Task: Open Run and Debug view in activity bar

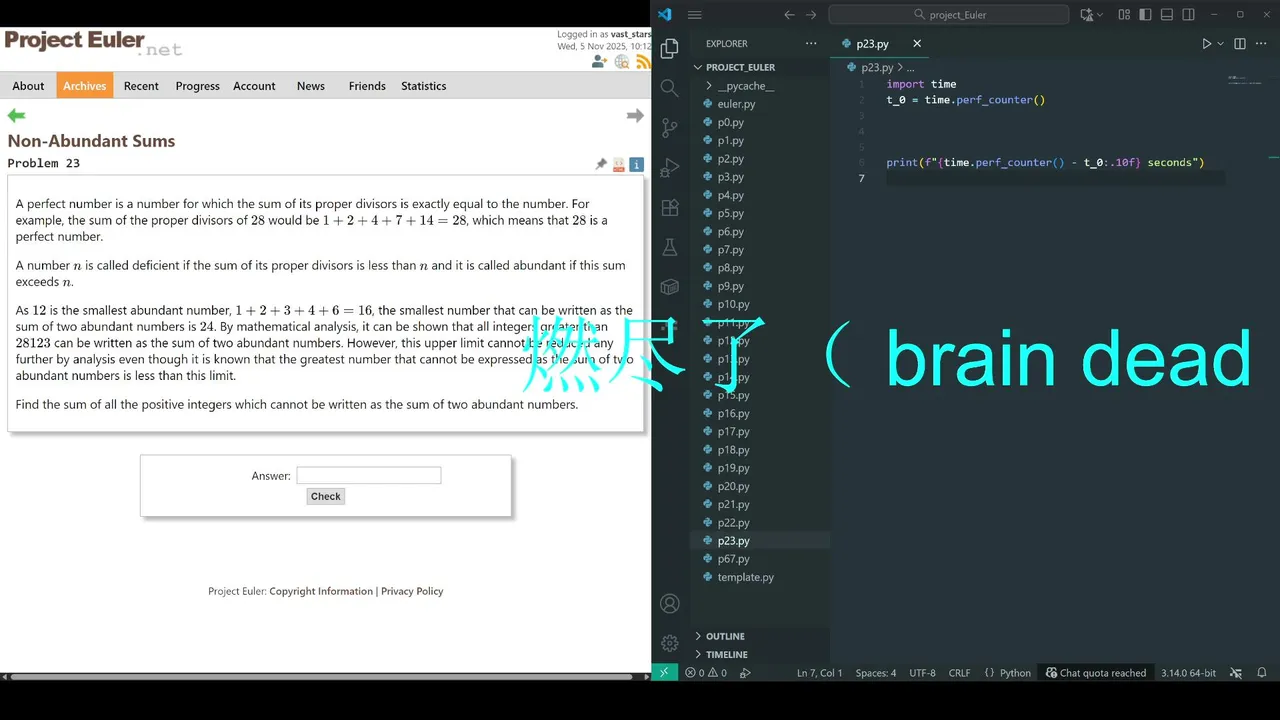Action: coord(670,168)
